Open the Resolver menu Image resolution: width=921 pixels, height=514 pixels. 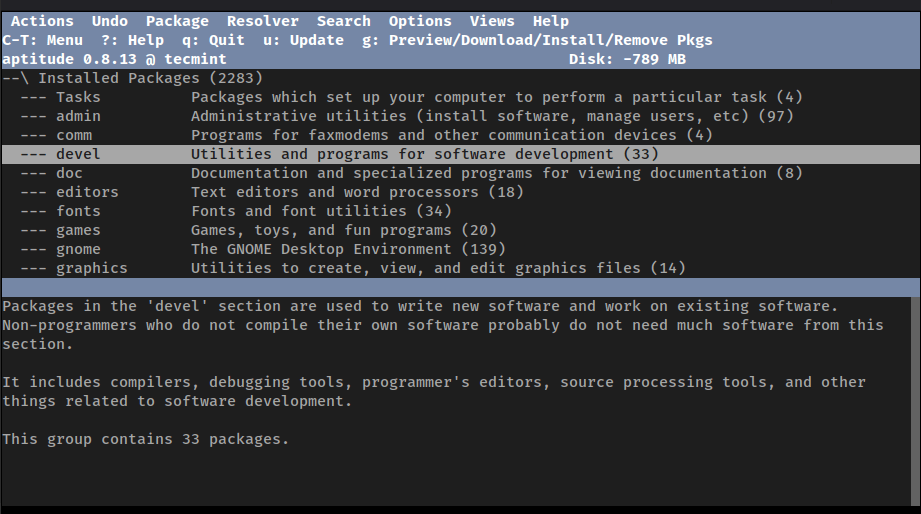[262, 21]
